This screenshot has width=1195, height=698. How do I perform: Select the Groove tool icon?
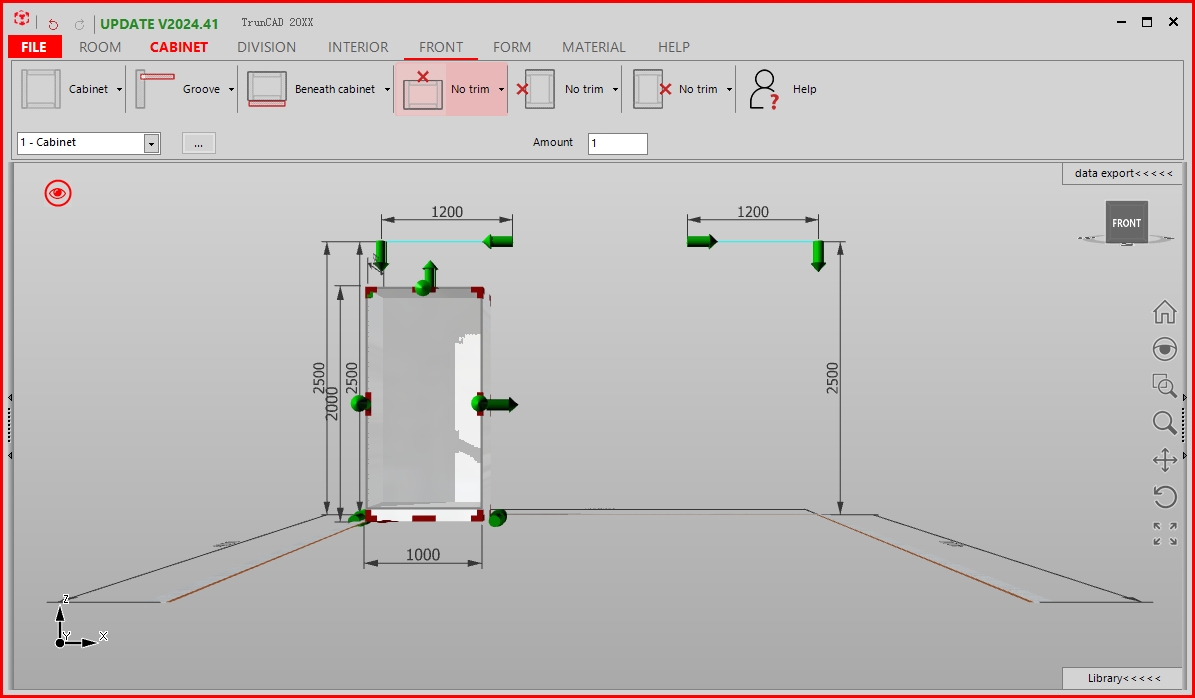pos(155,89)
